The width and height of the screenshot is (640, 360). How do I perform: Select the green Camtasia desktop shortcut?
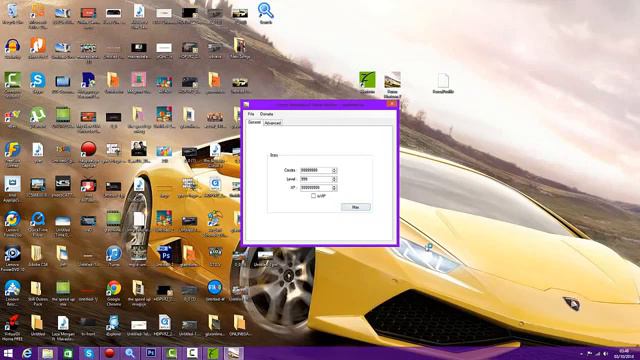coord(12,84)
